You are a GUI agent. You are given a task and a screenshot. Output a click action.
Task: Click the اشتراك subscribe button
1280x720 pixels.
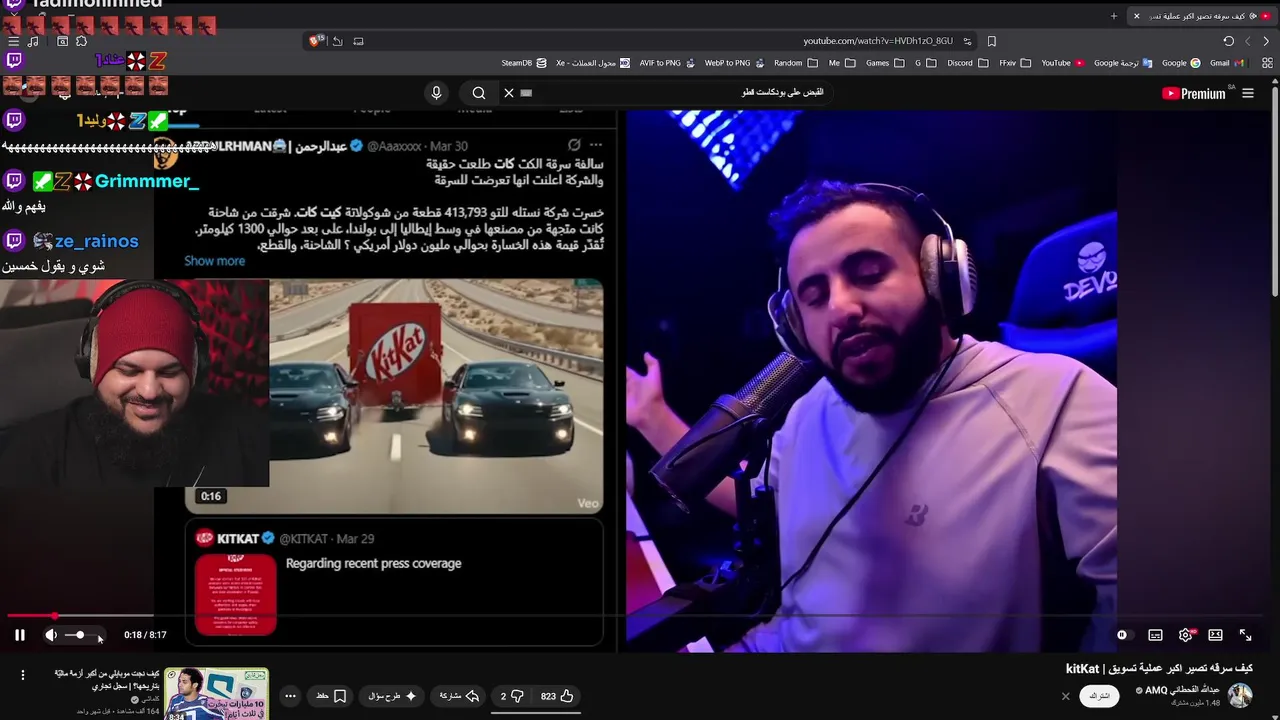[1099, 696]
